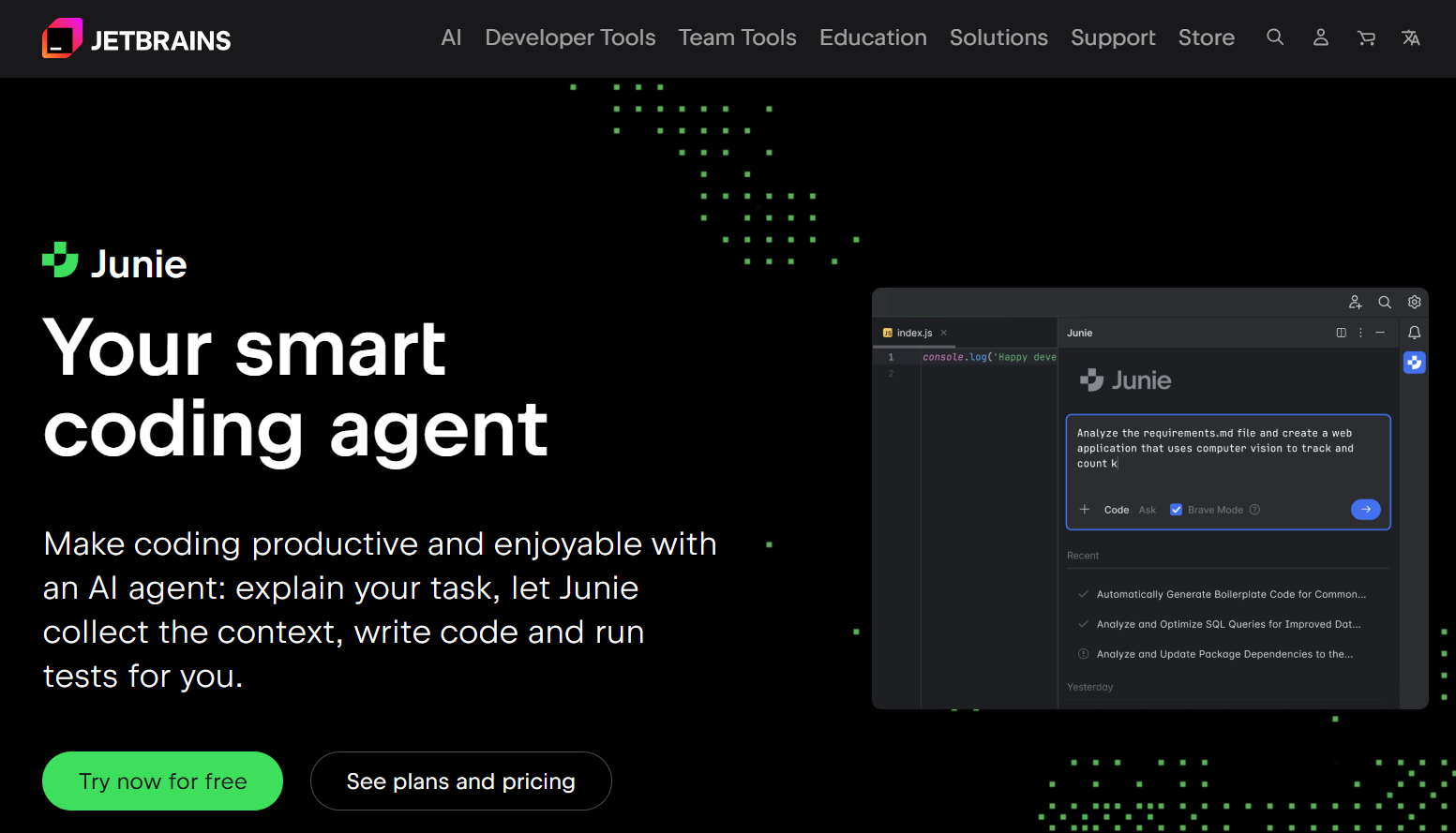Open the Developer Tools menu

(x=570, y=37)
